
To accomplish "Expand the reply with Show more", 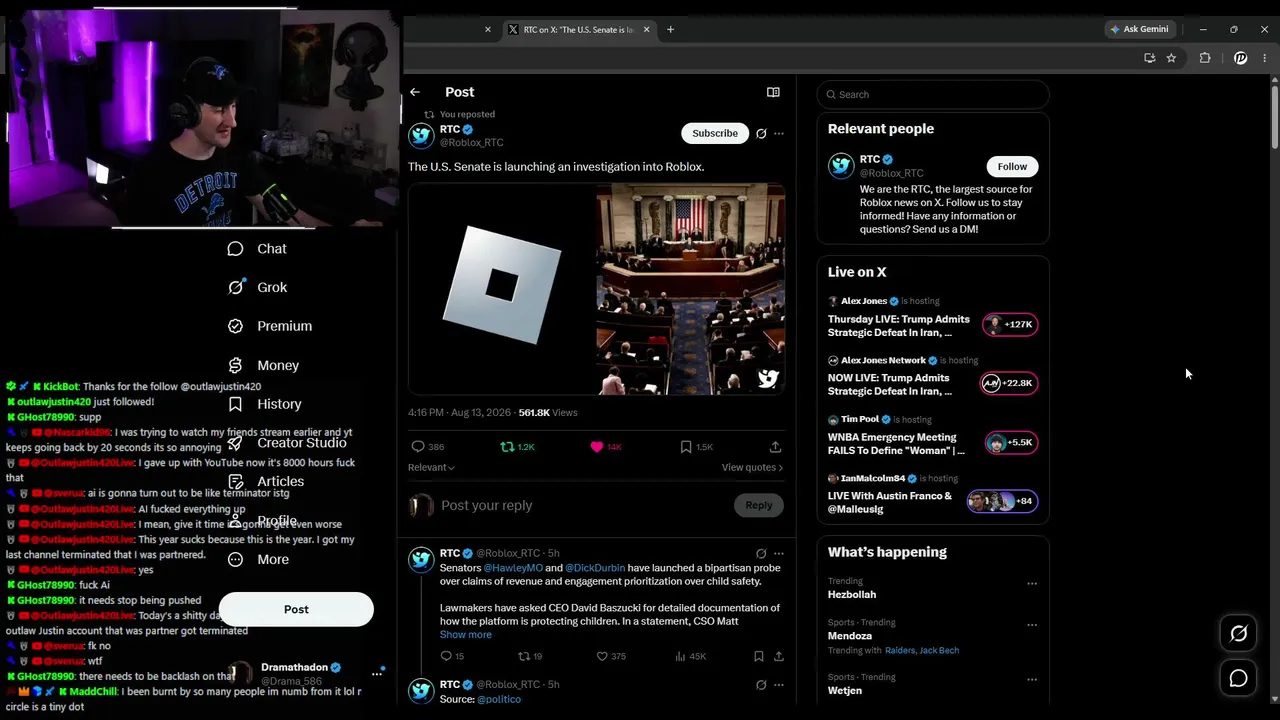I will coord(466,635).
